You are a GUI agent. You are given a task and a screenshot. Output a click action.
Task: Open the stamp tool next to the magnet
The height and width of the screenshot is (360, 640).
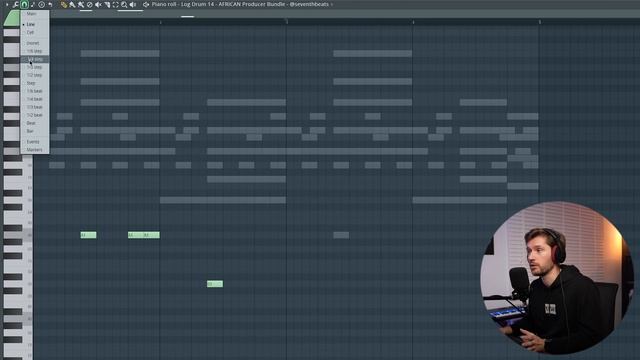(x=33, y=4)
